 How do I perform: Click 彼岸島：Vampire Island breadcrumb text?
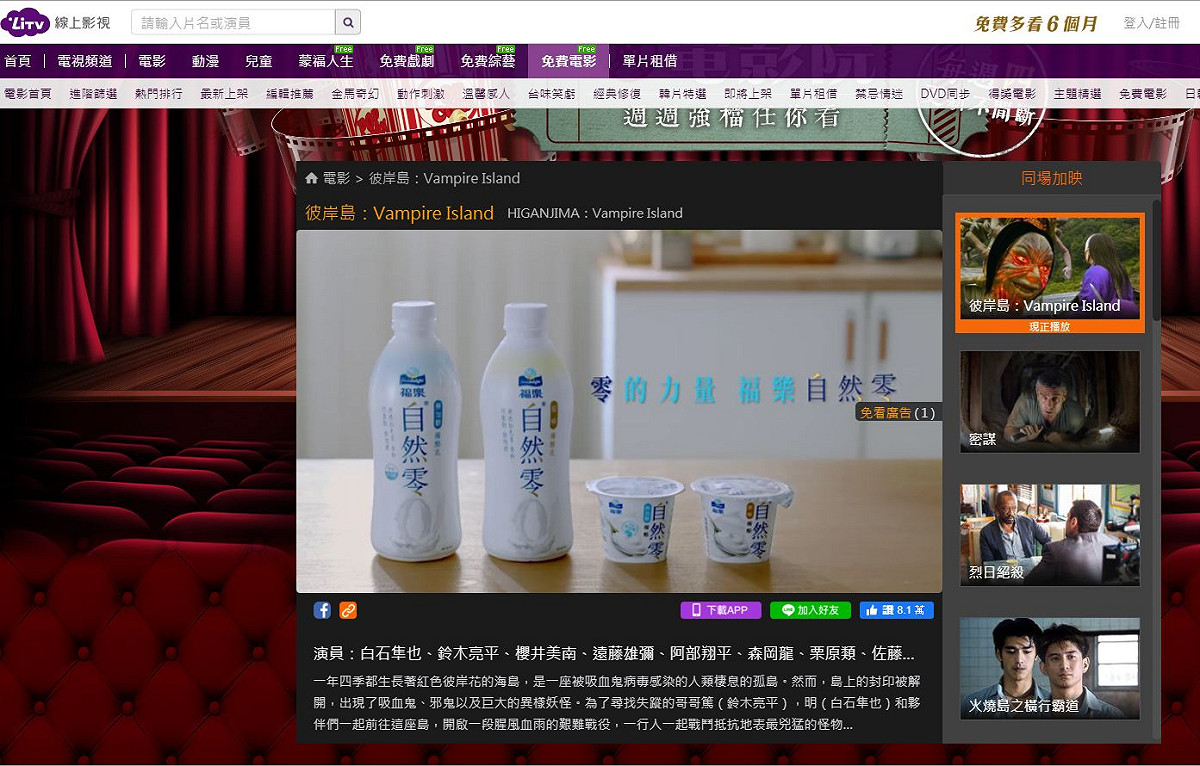(x=445, y=178)
